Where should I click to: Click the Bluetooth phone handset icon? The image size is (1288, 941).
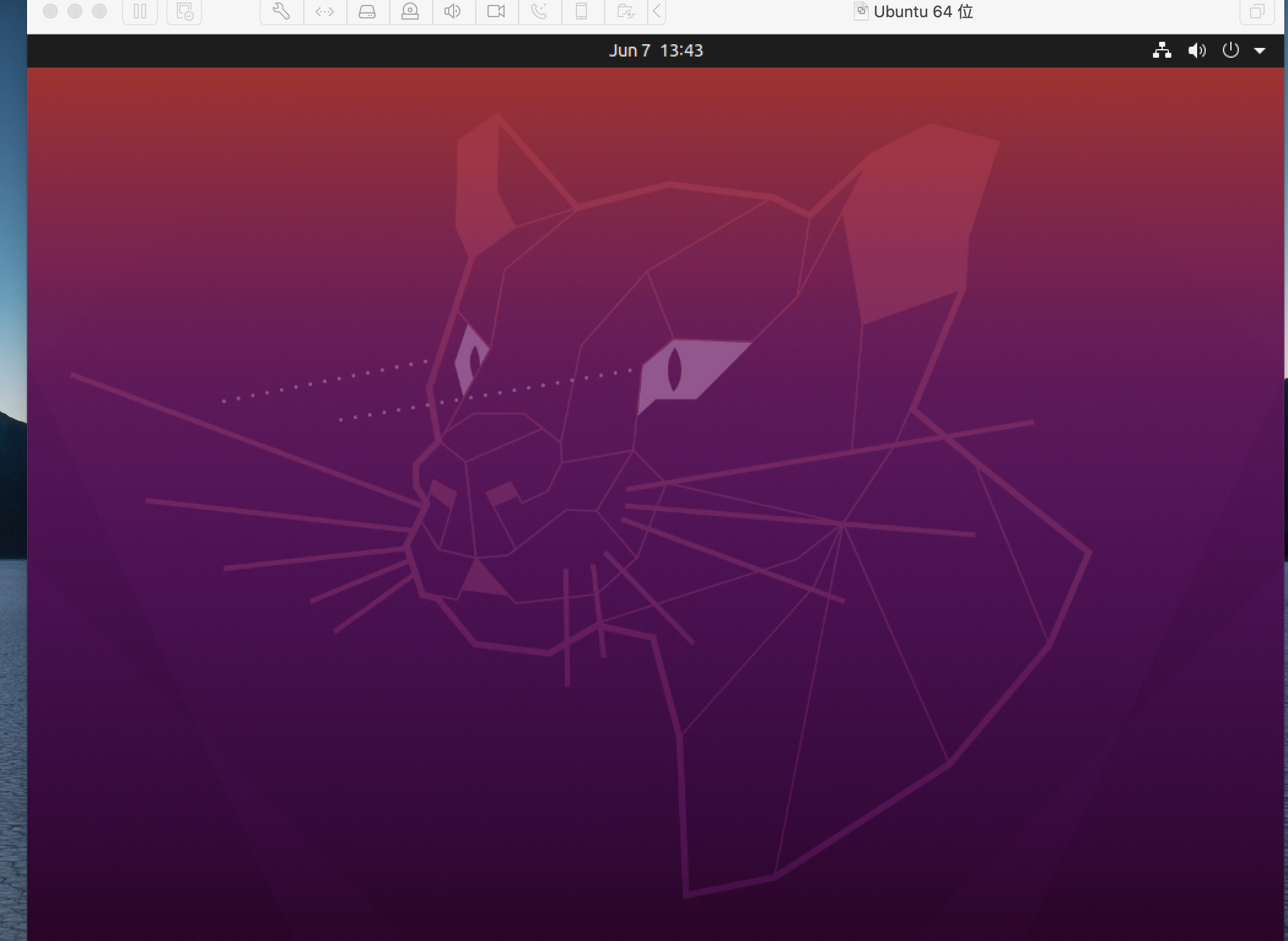[538, 11]
